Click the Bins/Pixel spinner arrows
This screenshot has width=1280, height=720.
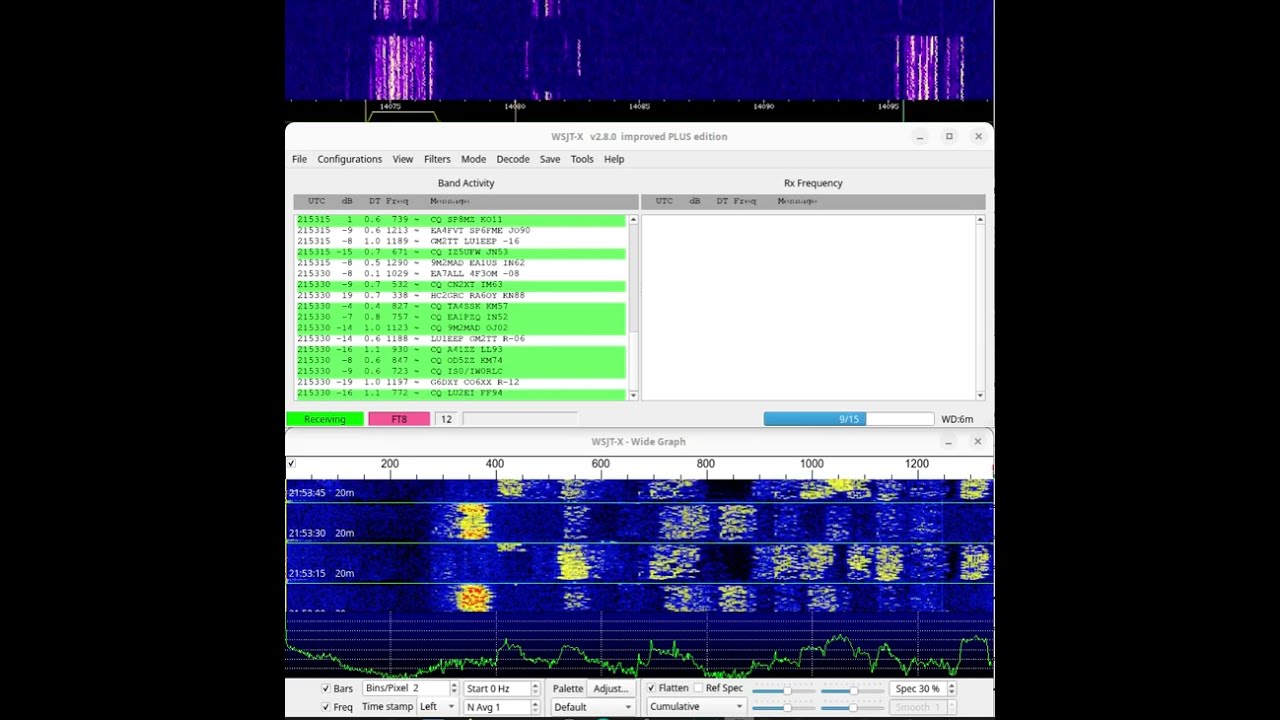tap(453, 689)
